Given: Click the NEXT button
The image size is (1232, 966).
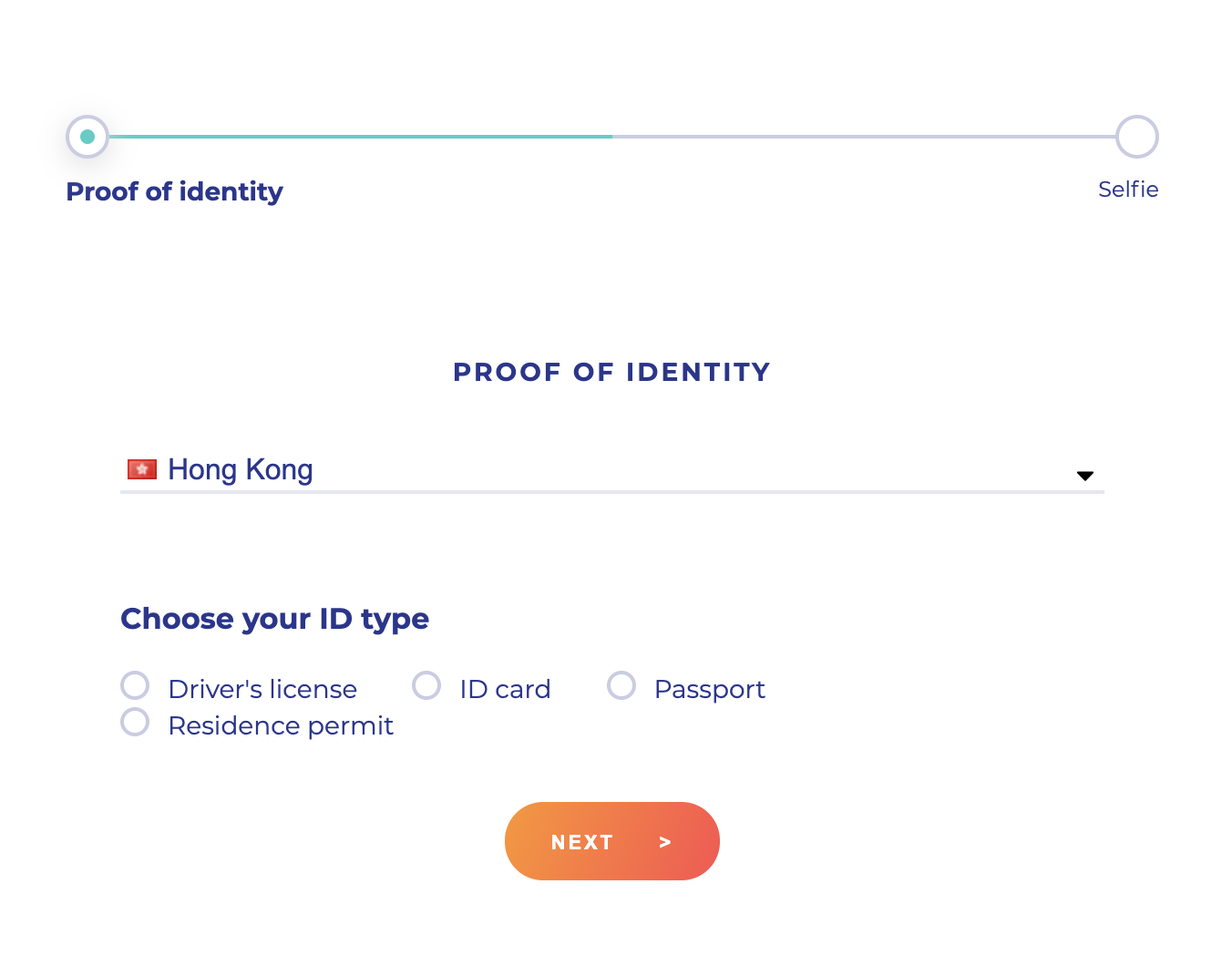Looking at the screenshot, I should point(612,841).
